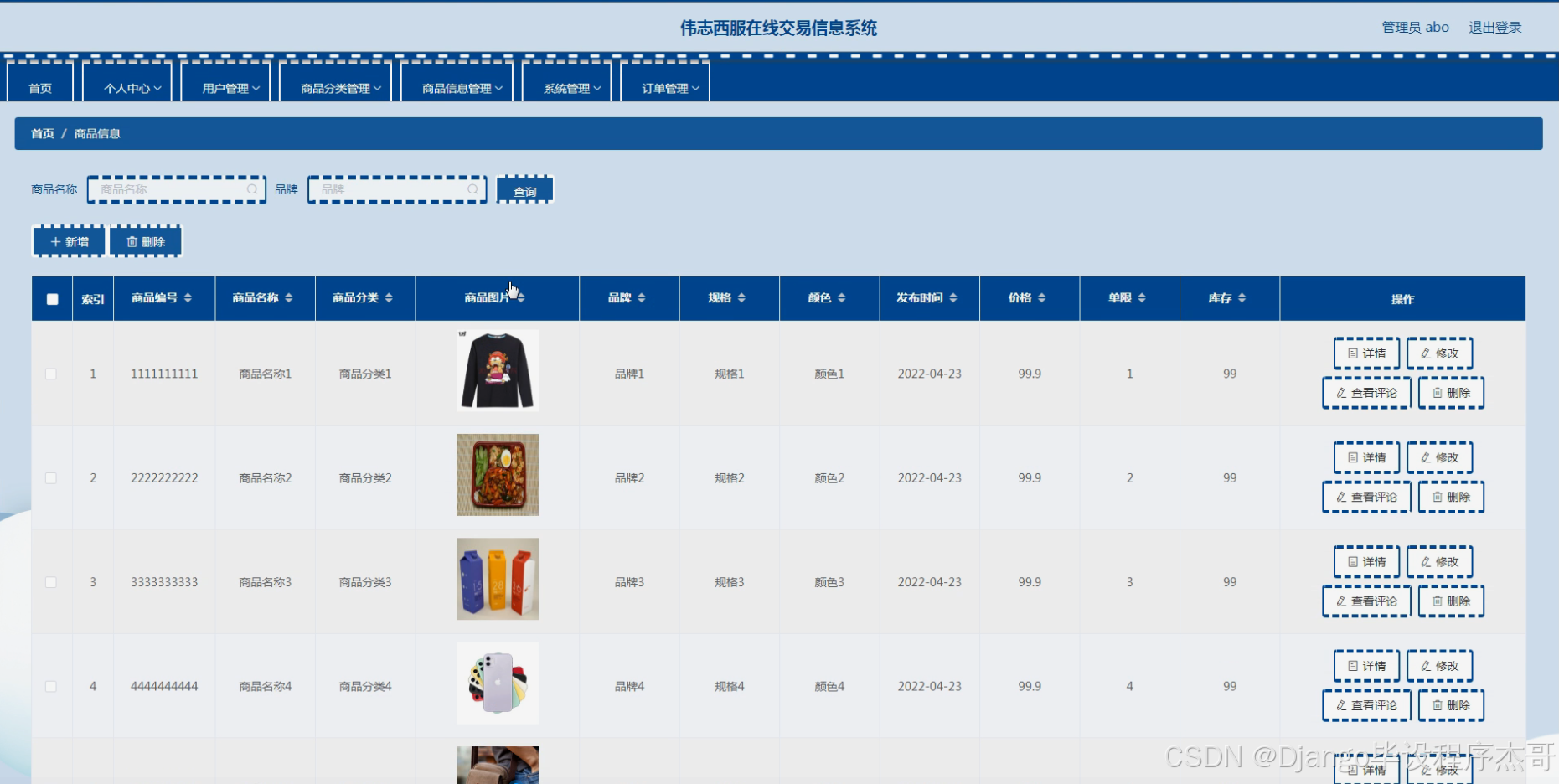Open colorful cartons product image
The width and height of the screenshot is (1559, 784).
tap(498, 579)
